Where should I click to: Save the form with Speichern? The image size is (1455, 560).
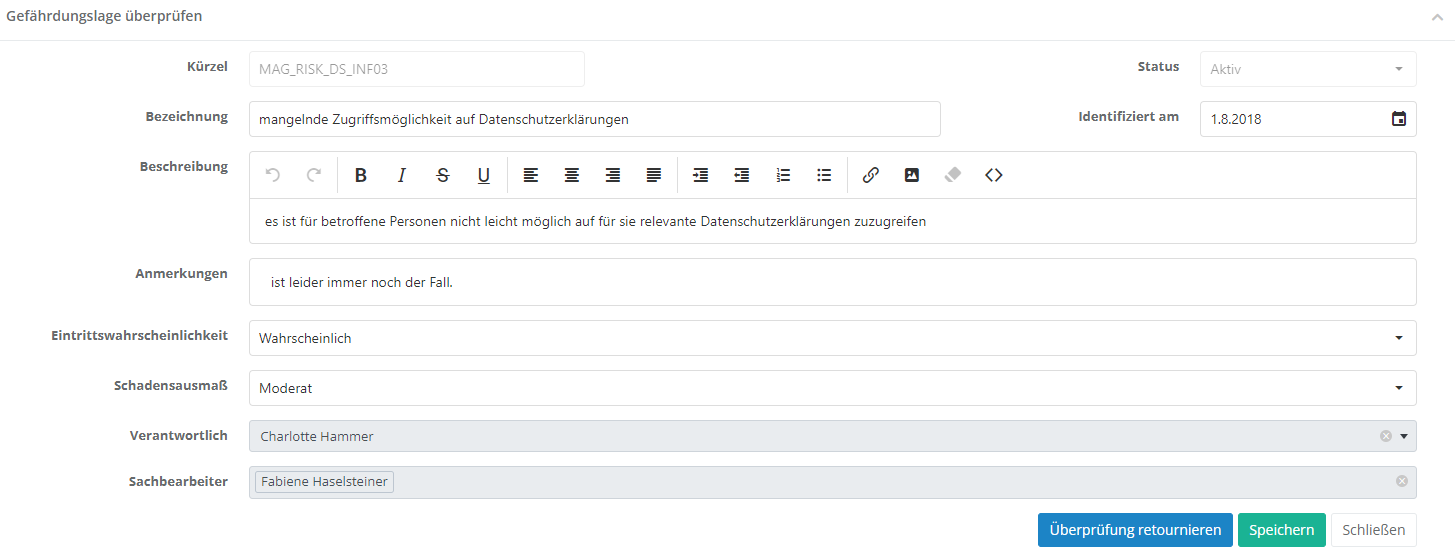click(x=1281, y=530)
